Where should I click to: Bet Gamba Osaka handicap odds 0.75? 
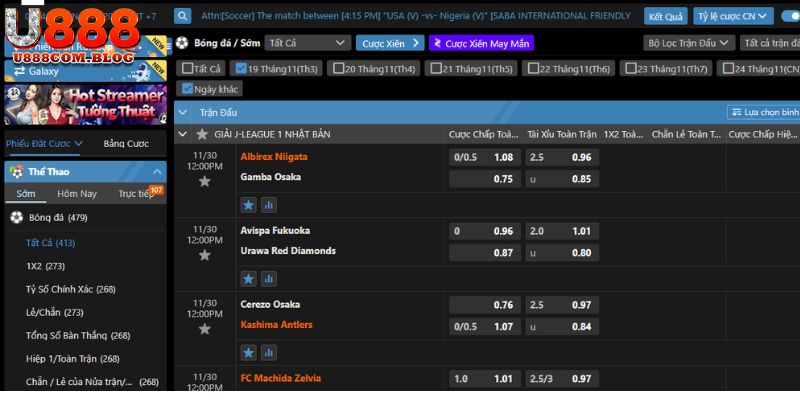485,179
